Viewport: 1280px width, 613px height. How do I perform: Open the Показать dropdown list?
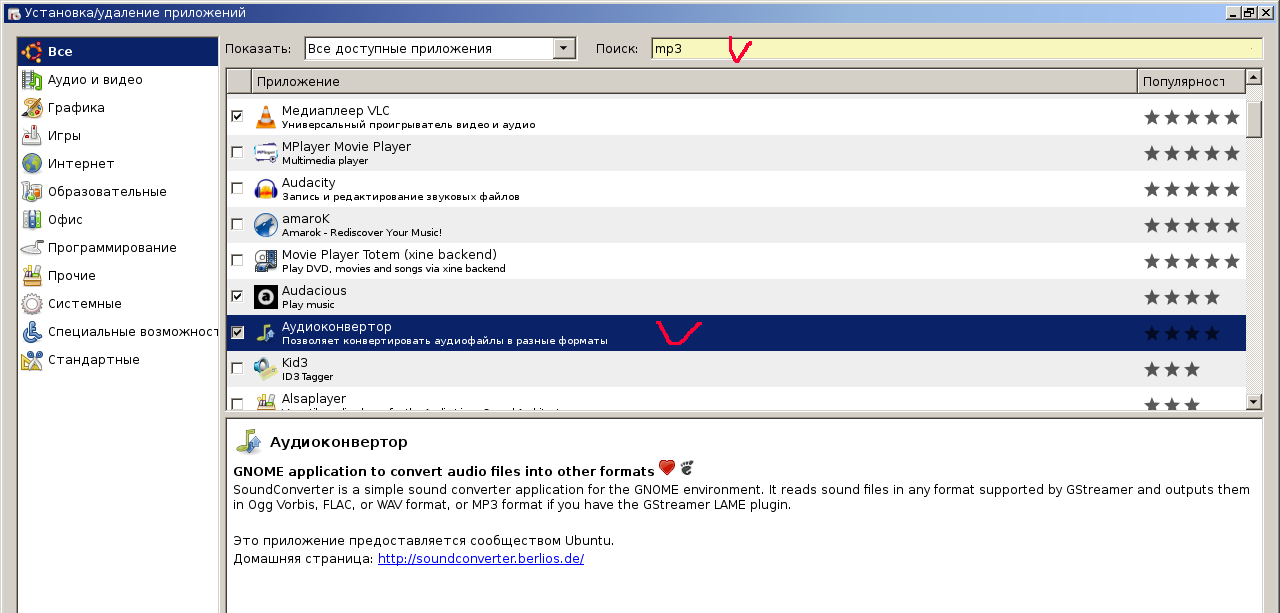(564, 48)
